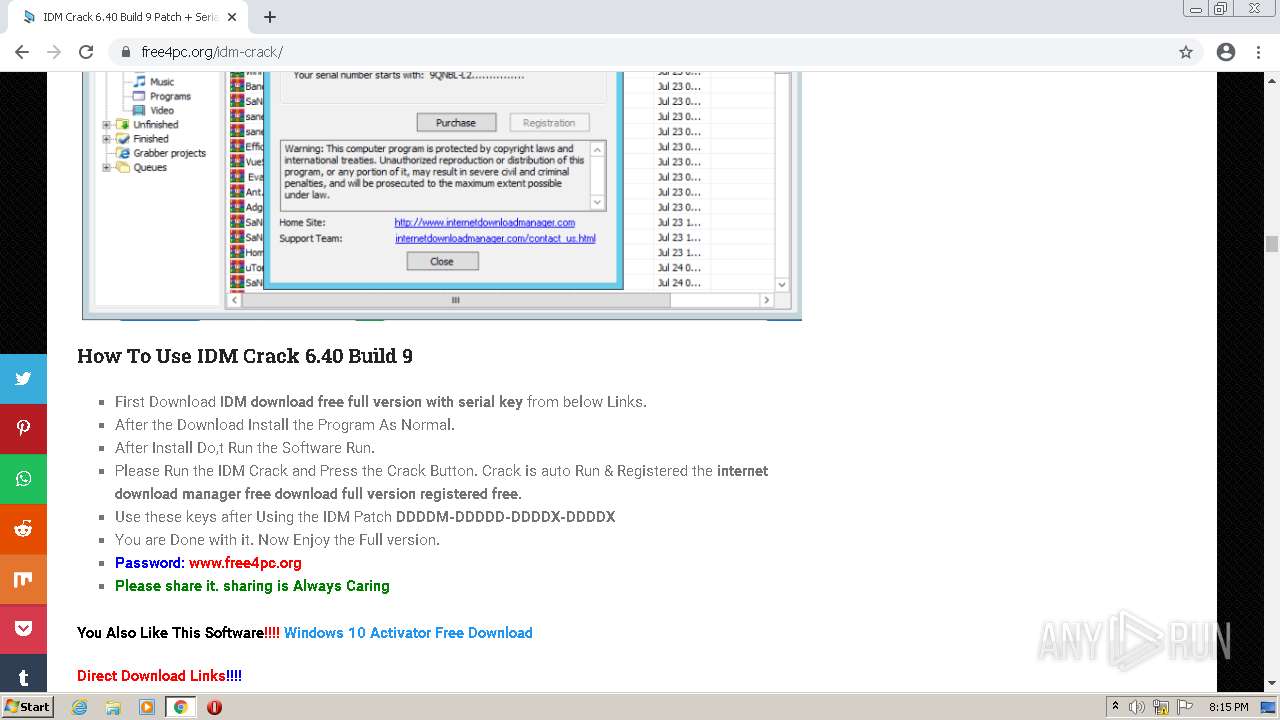Click heading How To Use IDM Crack
Screen dimensions: 1280x720
click(245, 356)
